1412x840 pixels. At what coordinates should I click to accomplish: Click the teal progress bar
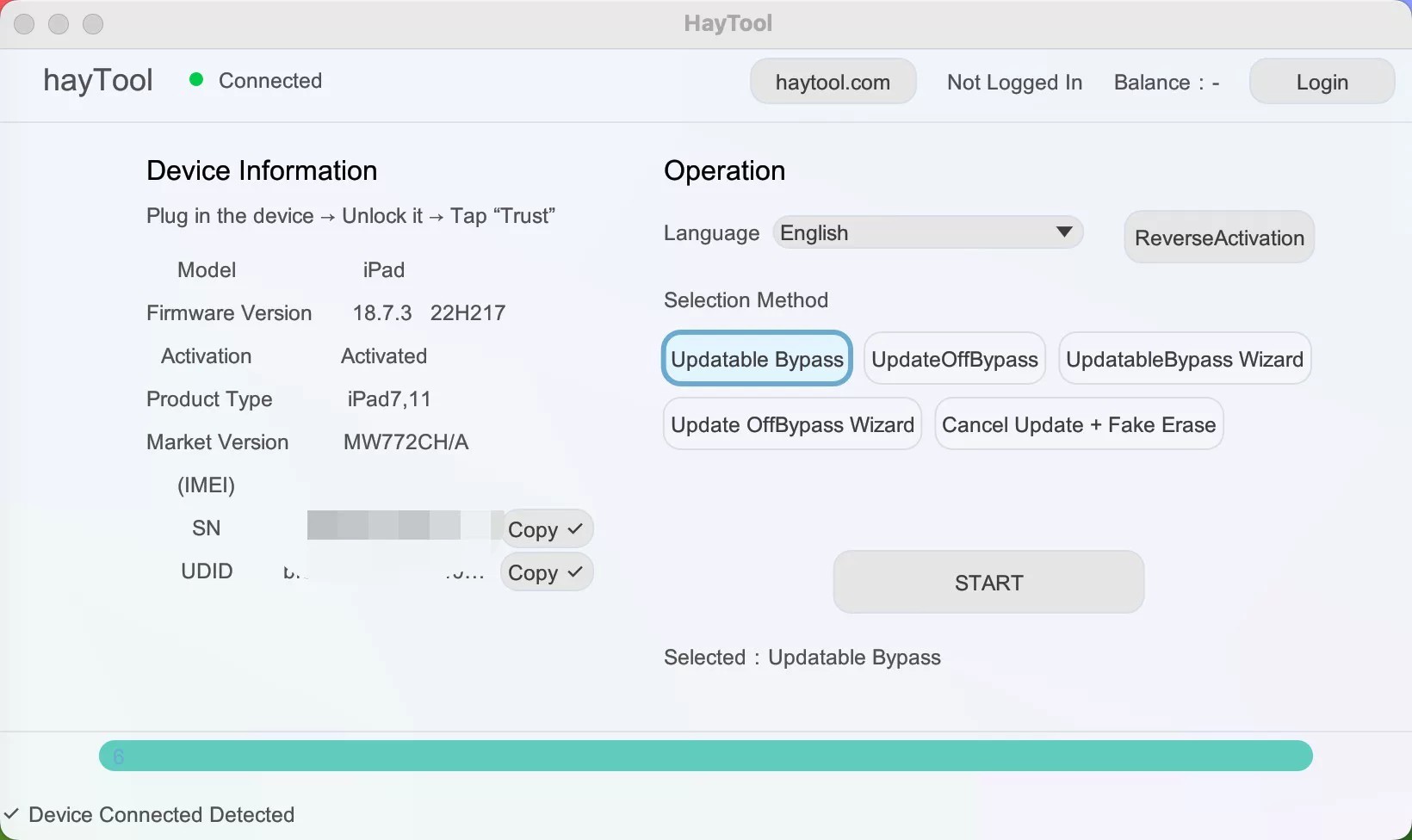pyautogui.click(x=705, y=757)
